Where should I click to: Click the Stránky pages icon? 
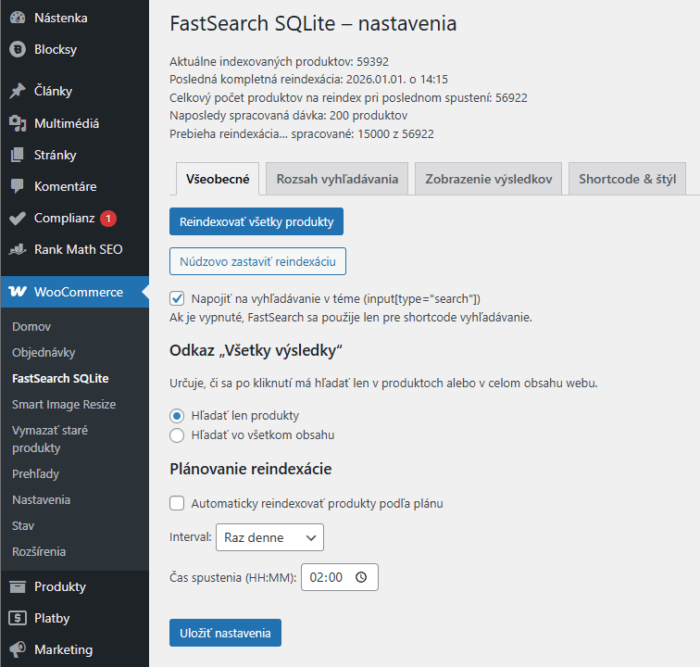(x=17, y=155)
